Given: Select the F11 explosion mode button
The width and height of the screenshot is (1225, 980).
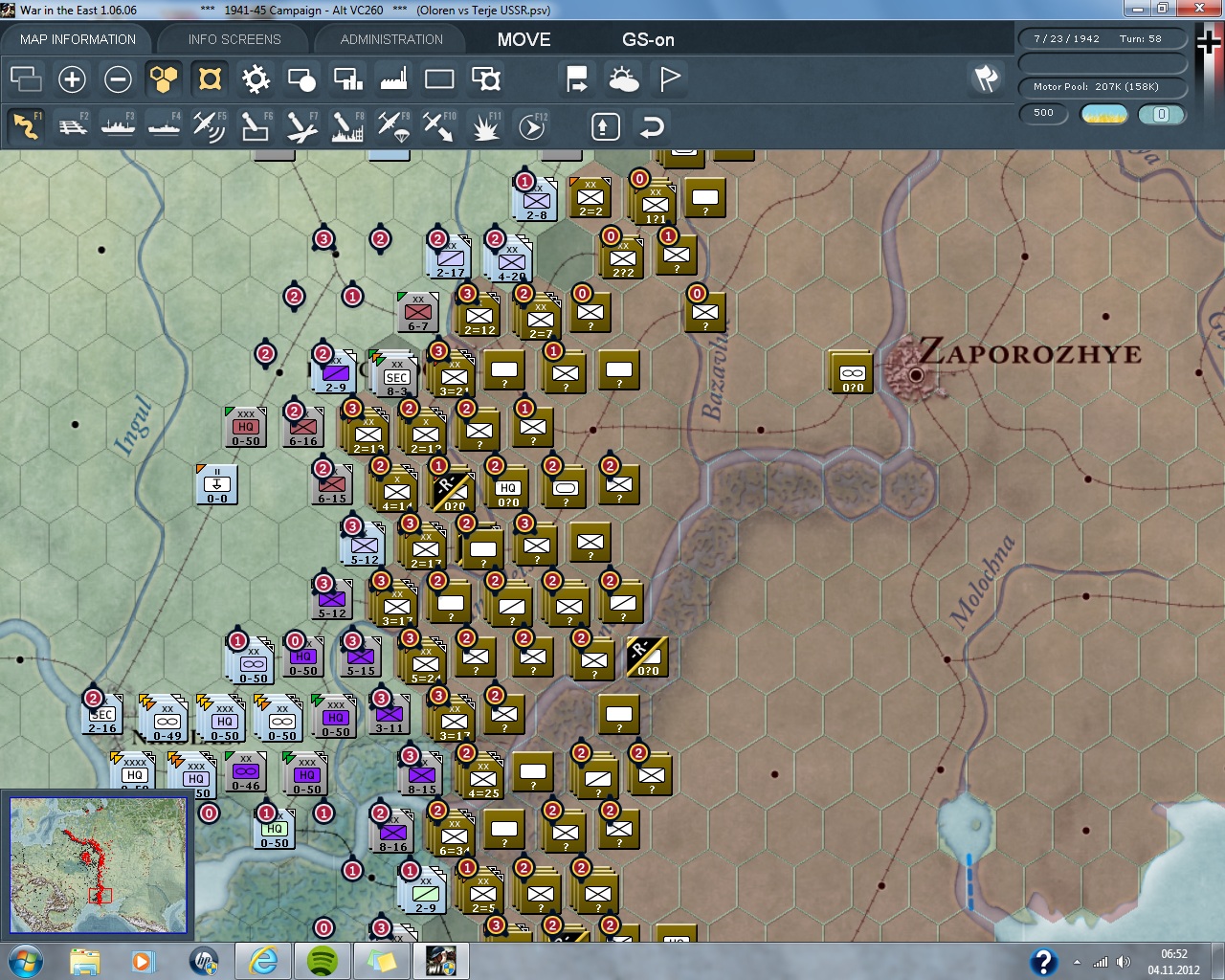Looking at the screenshot, I should pyautogui.click(x=485, y=126).
